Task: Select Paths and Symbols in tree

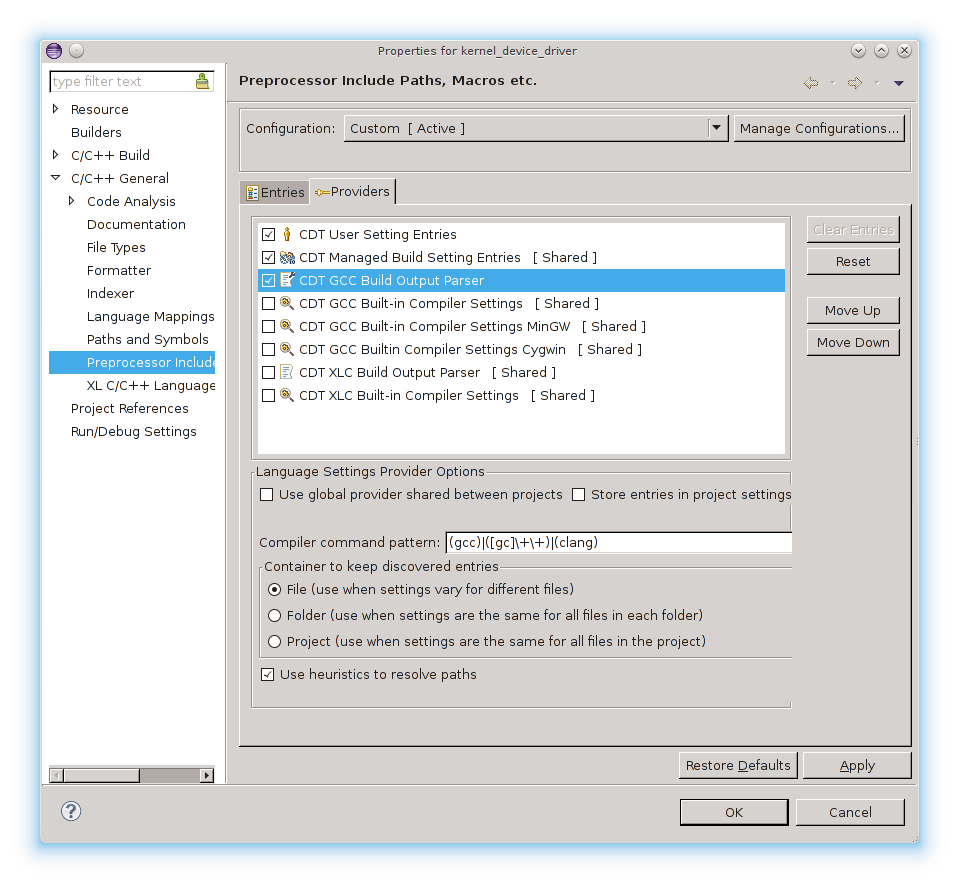Action: coord(147,339)
